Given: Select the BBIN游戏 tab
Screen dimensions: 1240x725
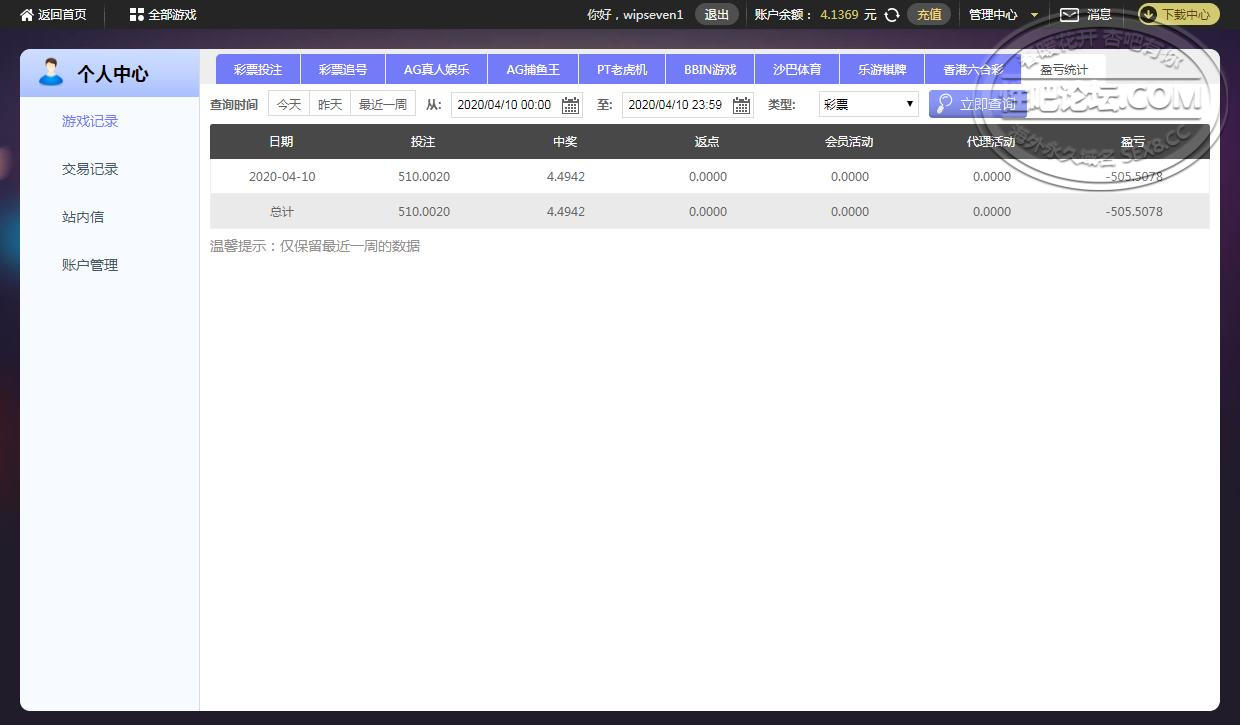Looking at the screenshot, I should (710, 70).
